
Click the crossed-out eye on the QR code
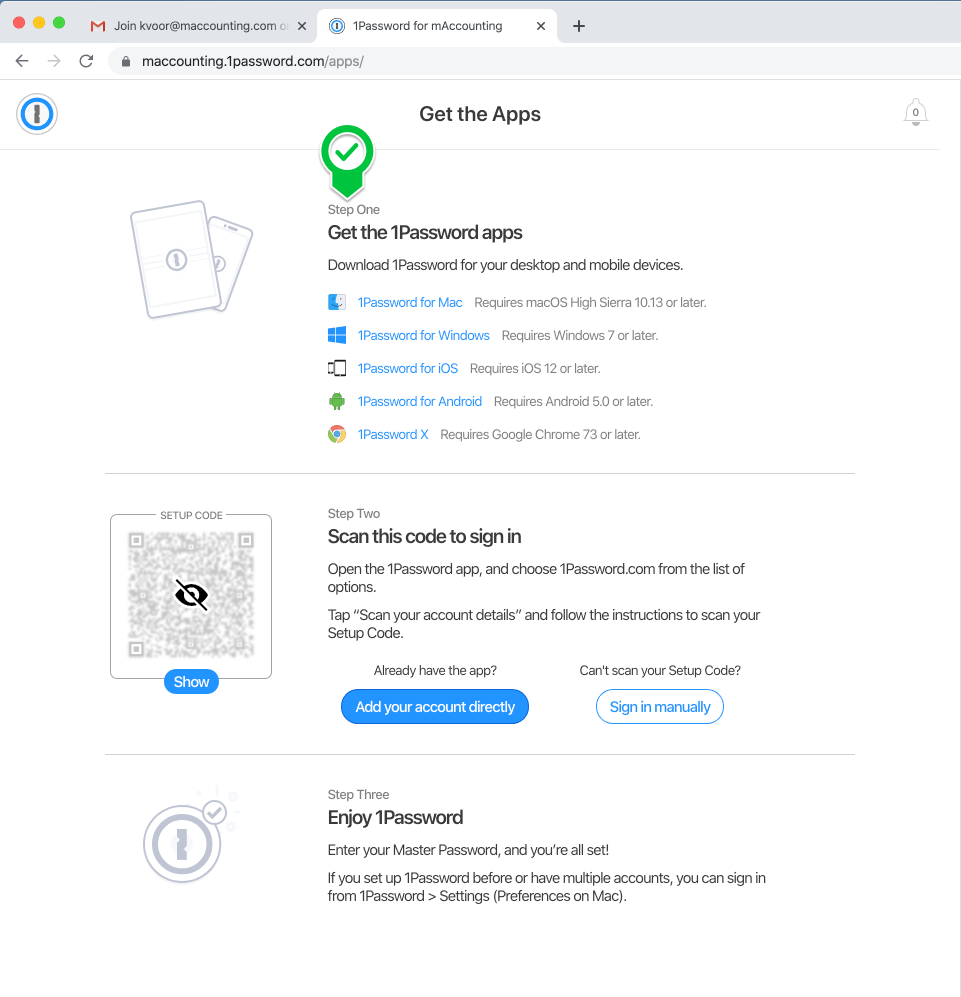click(x=191, y=595)
